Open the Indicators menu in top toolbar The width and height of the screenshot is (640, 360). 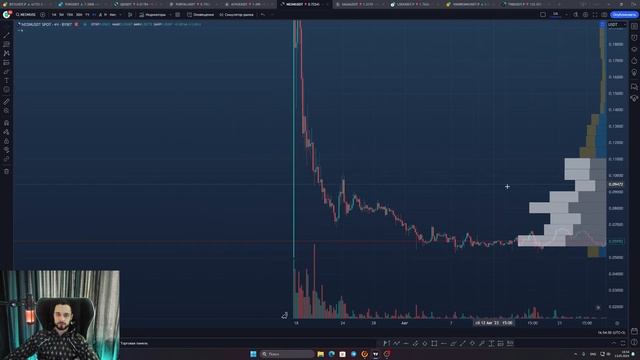(x=153, y=15)
